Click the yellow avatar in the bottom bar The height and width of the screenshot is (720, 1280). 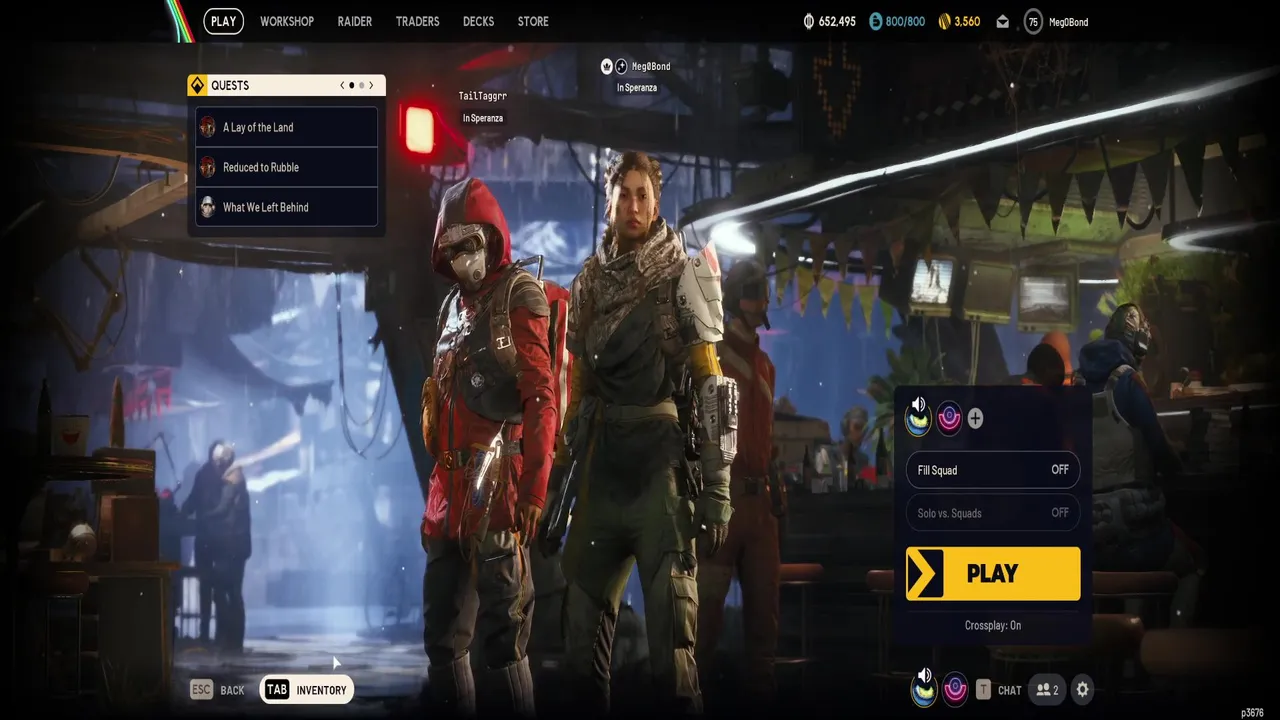click(x=924, y=689)
